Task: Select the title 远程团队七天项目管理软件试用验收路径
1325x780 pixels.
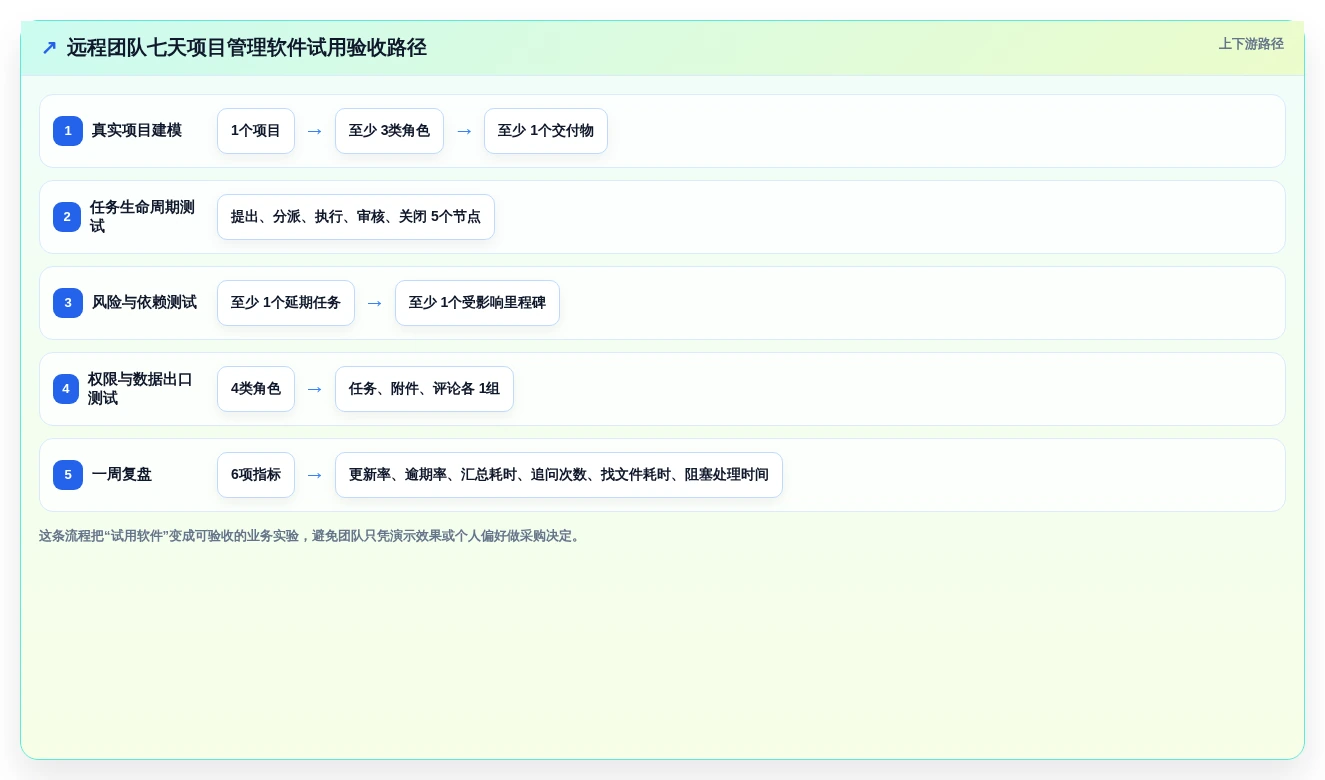Action: tap(247, 48)
